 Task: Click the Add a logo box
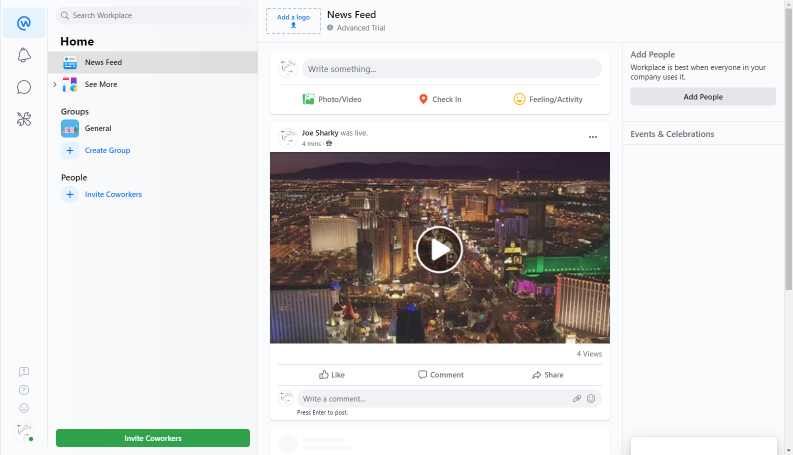pyautogui.click(x=293, y=20)
